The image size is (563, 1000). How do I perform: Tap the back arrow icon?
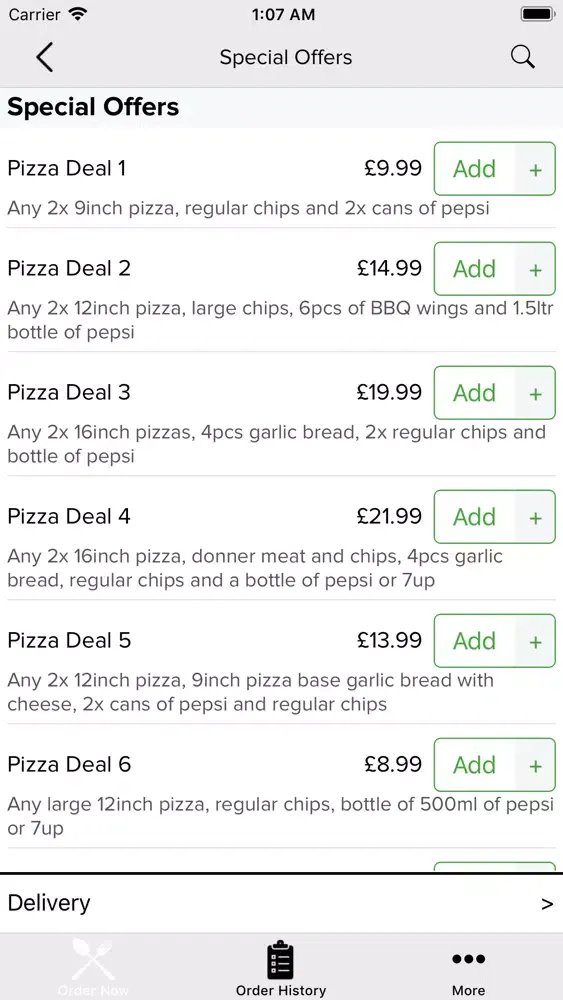click(x=45, y=57)
